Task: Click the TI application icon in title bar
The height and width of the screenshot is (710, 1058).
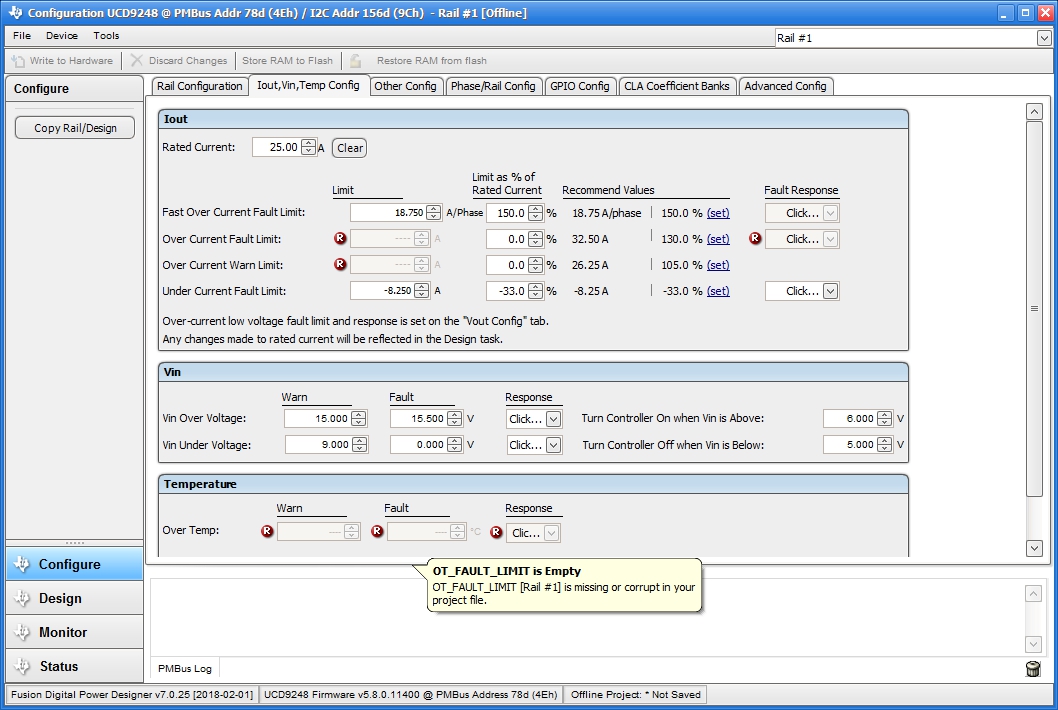Action: tap(15, 13)
